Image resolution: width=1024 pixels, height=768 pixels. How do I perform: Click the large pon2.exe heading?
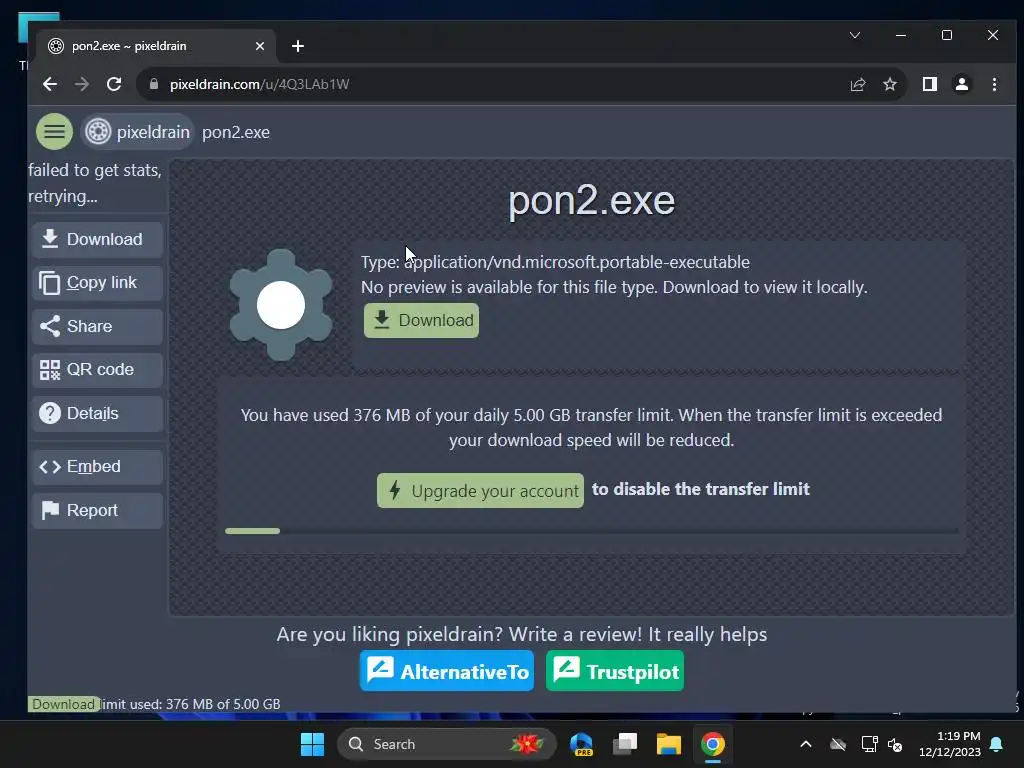(x=592, y=200)
